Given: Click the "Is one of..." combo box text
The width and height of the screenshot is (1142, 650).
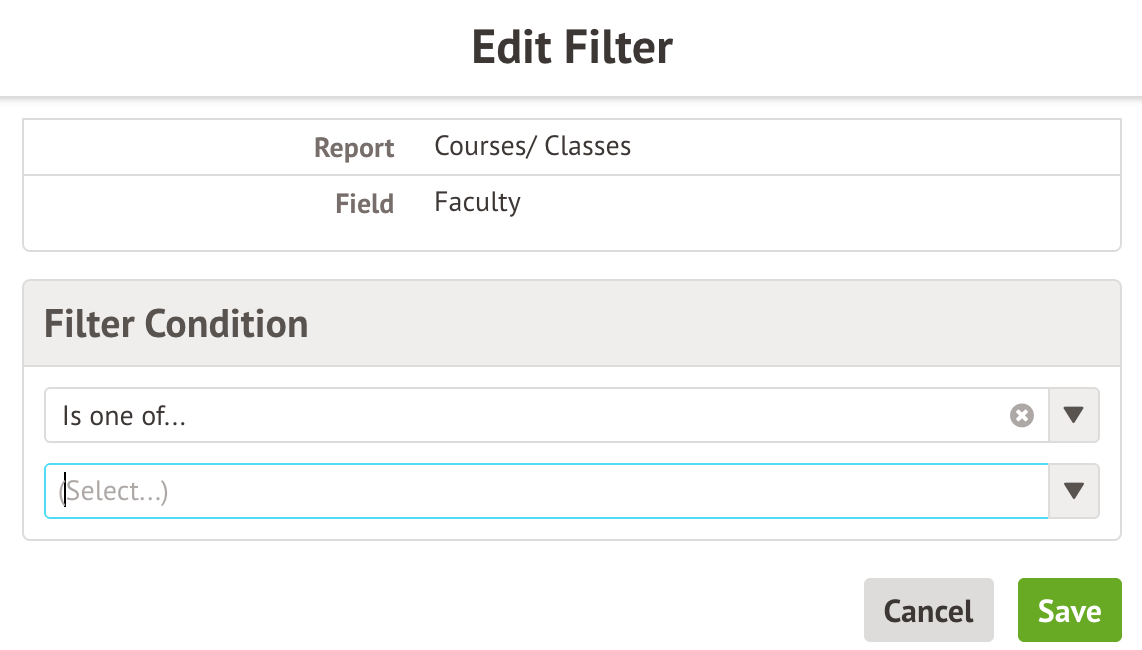Looking at the screenshot, I should (x=125, y=416).
